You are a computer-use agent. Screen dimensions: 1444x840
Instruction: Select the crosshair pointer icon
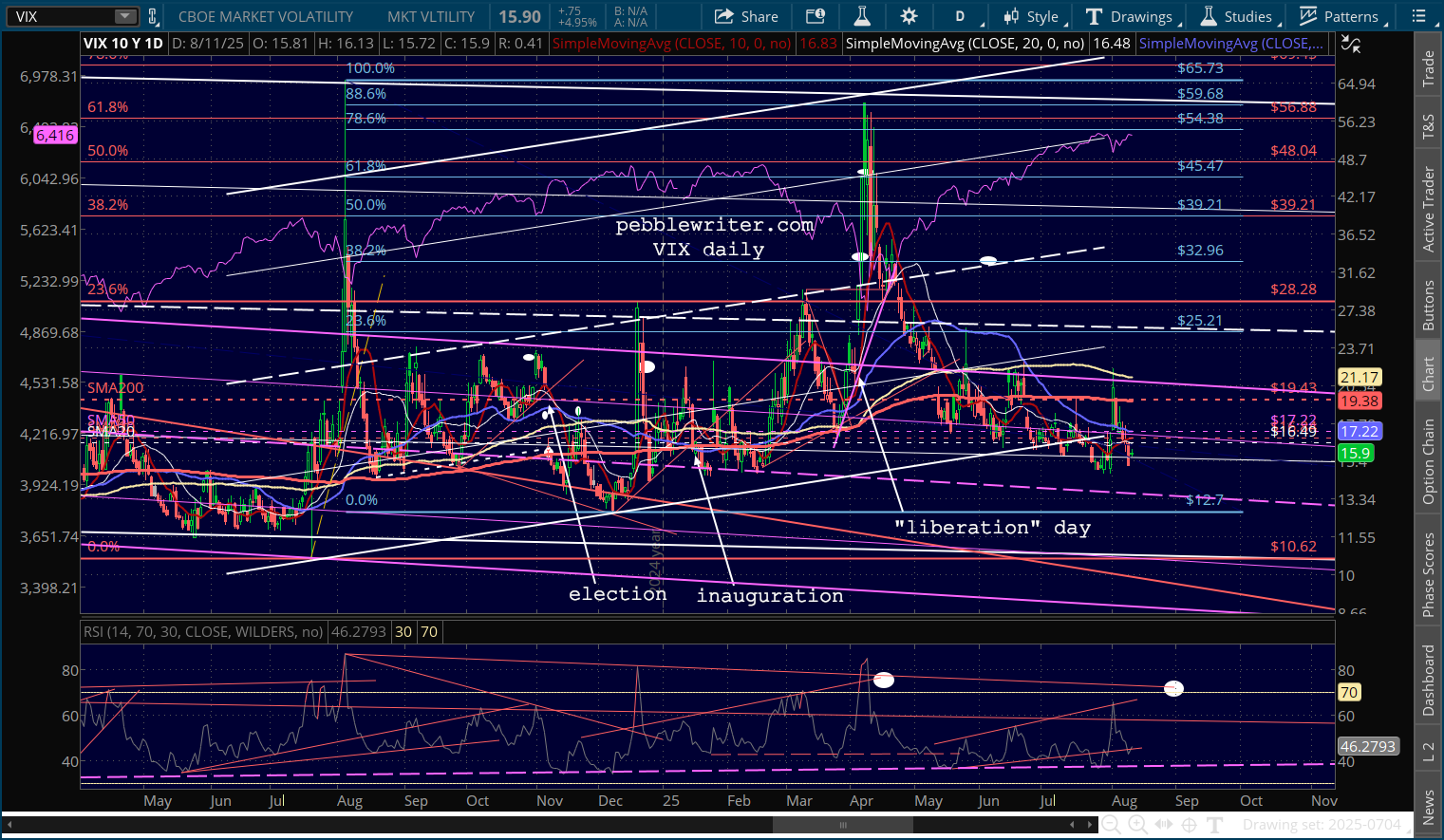click(1189, 825)
